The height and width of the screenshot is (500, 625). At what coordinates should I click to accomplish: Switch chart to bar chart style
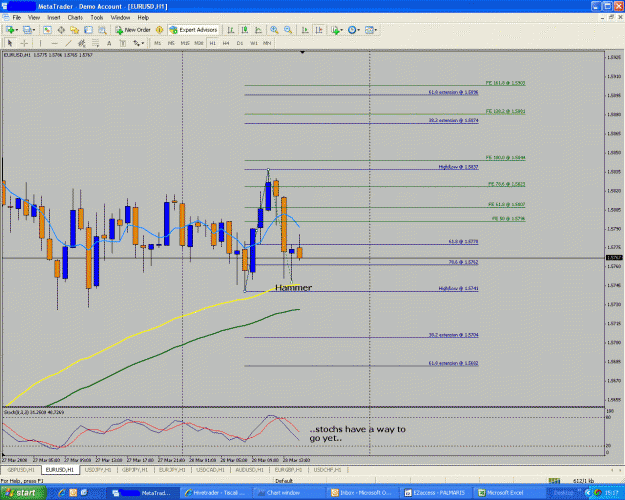click(x=231, y=30)
